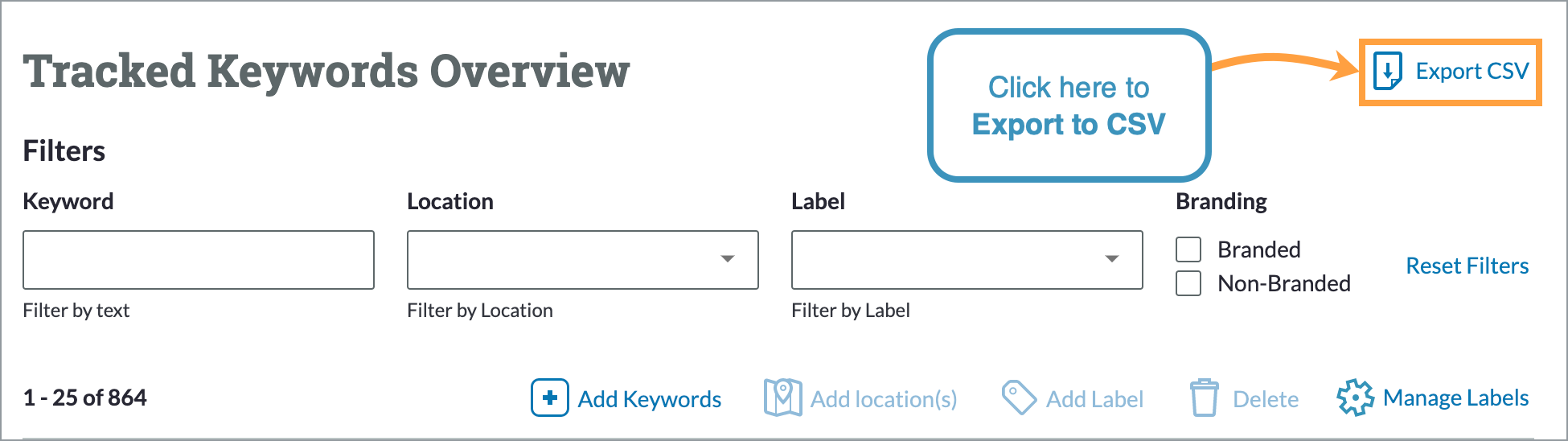Tick the Non-Branded checkbox
The image size is (1568, 441).
[1188, 283]
